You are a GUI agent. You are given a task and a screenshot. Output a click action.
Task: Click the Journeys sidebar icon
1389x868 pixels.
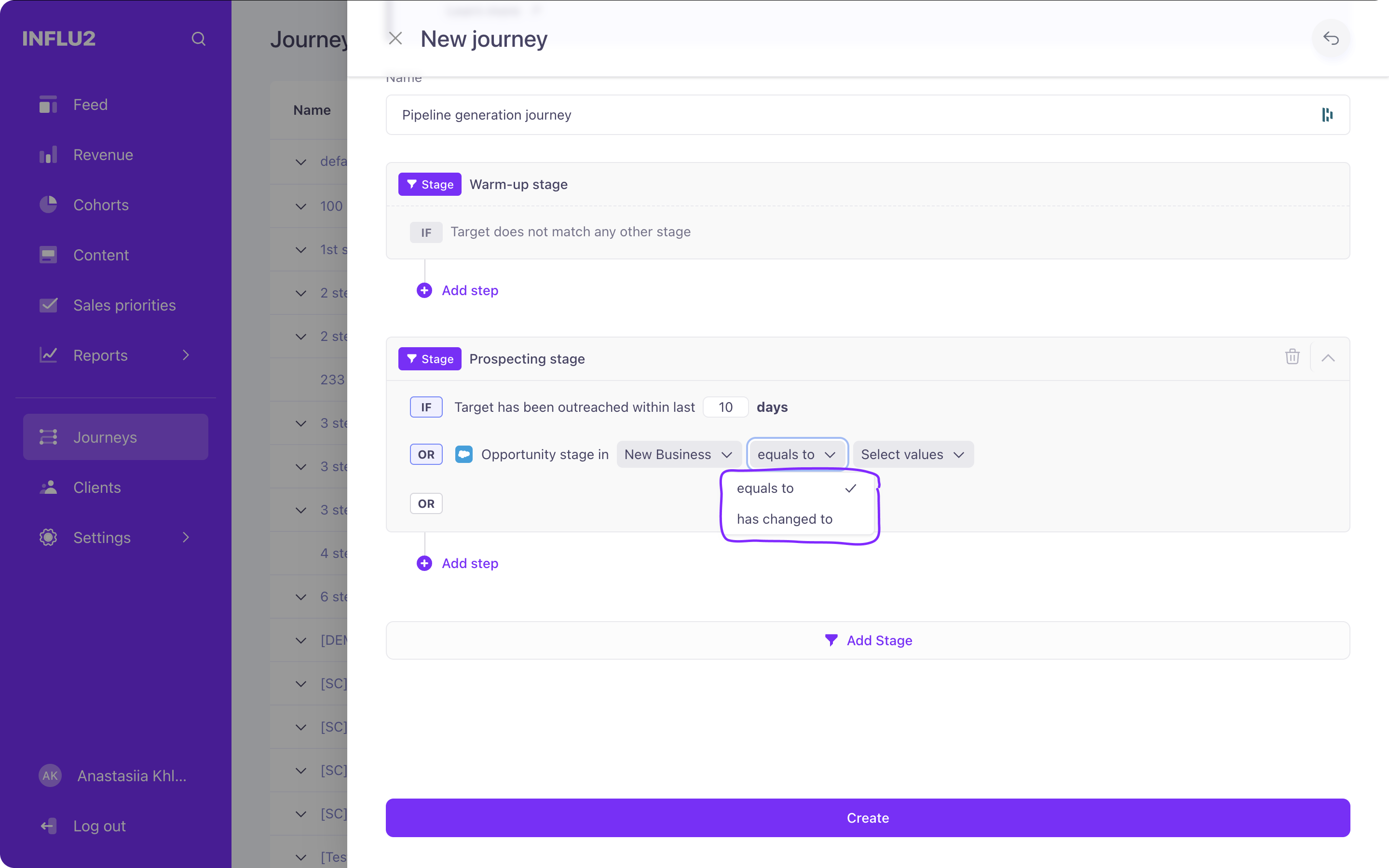48,437
